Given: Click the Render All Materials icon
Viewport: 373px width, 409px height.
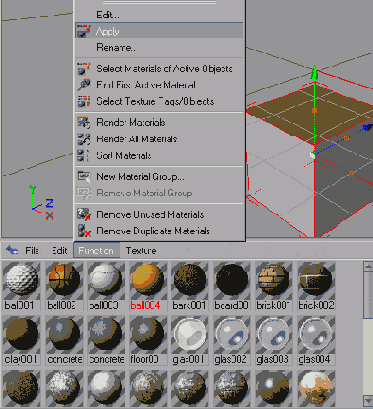Looking at the screenshot, I should point(84,139).
